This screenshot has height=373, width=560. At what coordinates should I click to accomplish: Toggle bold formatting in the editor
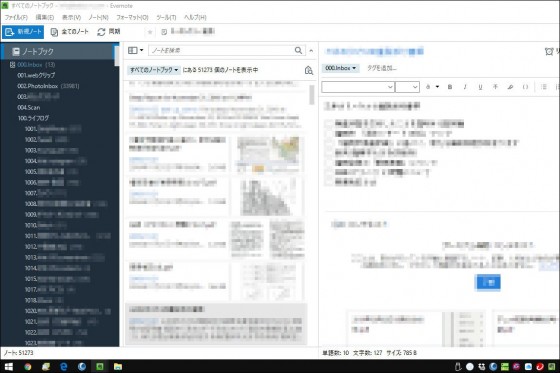[450, 87]
